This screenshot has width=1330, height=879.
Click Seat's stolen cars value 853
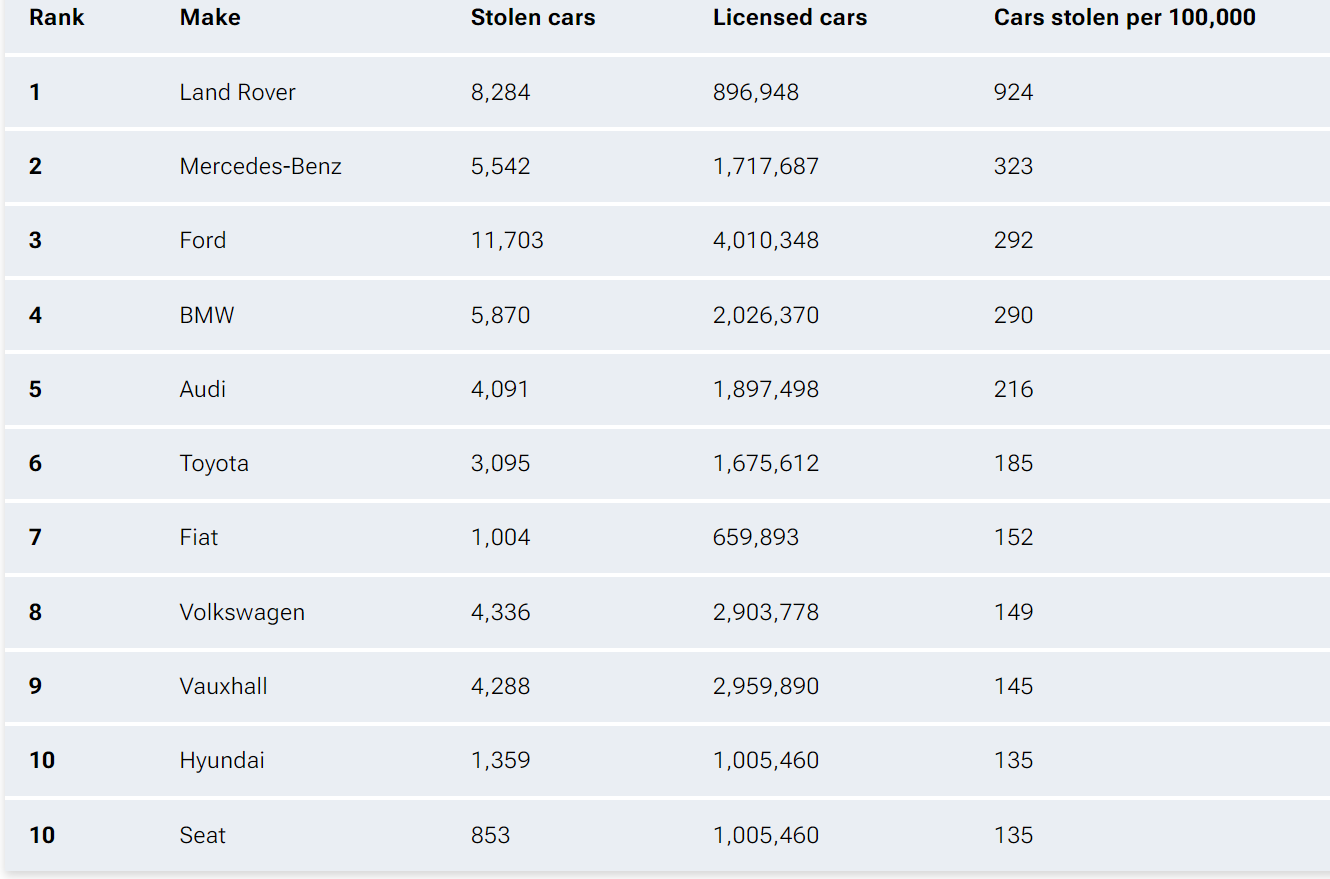point(490,835)
